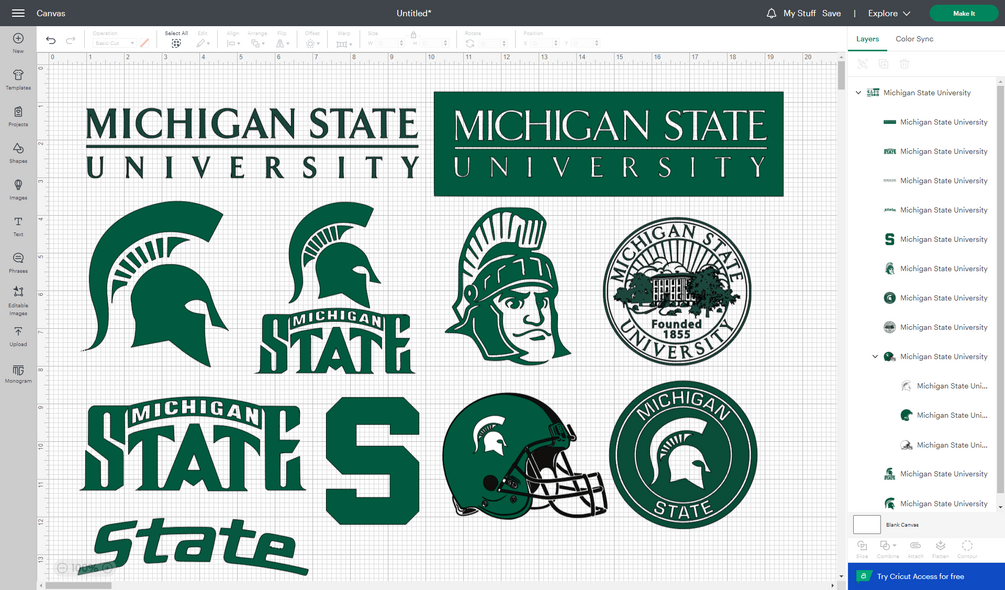This screenshot has width=1005, height=590.
Task: Open the Warp dropdown
Action: 344,43
